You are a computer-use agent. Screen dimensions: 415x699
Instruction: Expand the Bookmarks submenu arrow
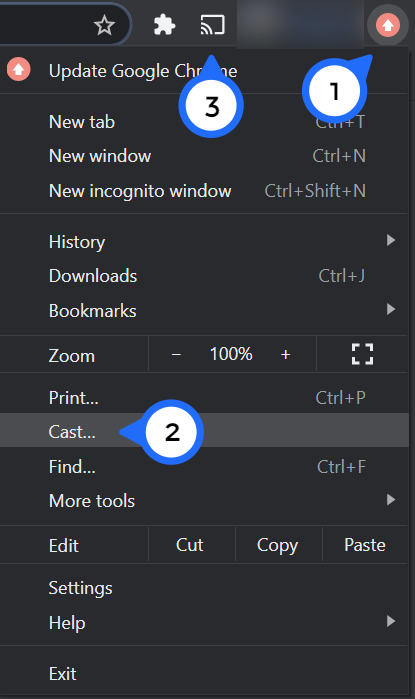click(391, 309)
